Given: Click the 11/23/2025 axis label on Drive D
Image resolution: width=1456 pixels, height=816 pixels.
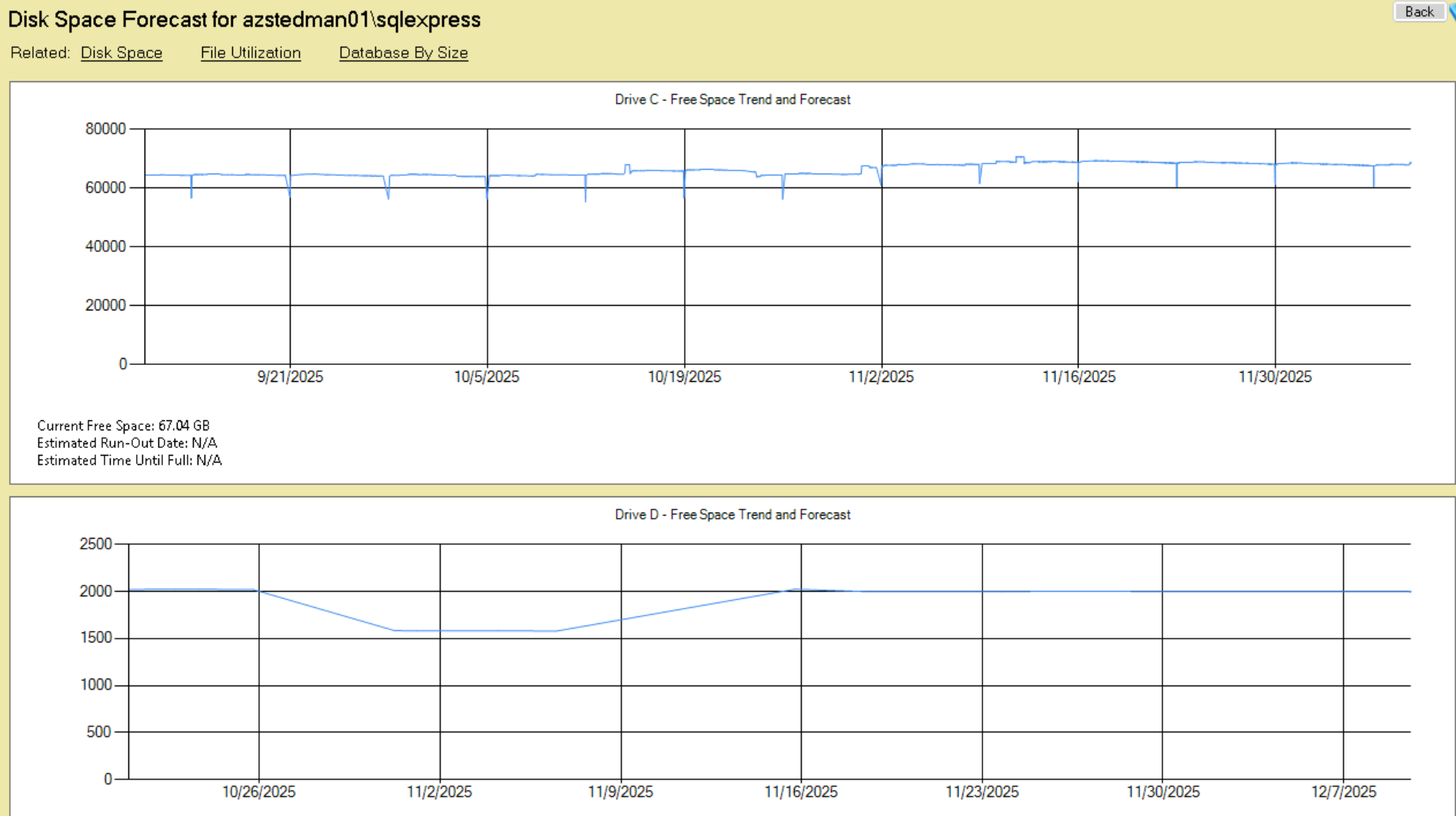Looking at the screenshot, I should click(982, 792).
